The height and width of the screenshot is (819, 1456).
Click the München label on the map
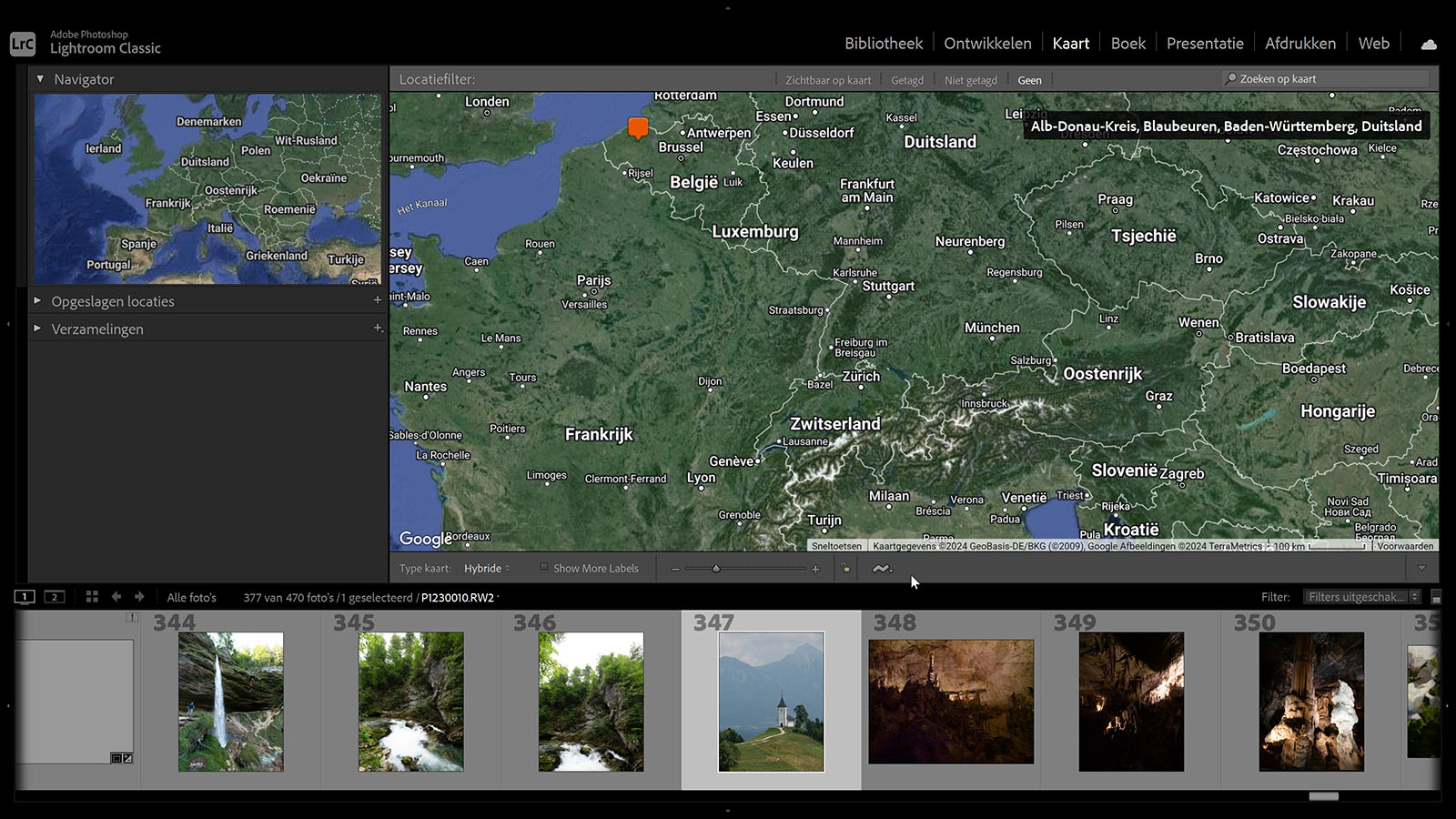(992, 328)
